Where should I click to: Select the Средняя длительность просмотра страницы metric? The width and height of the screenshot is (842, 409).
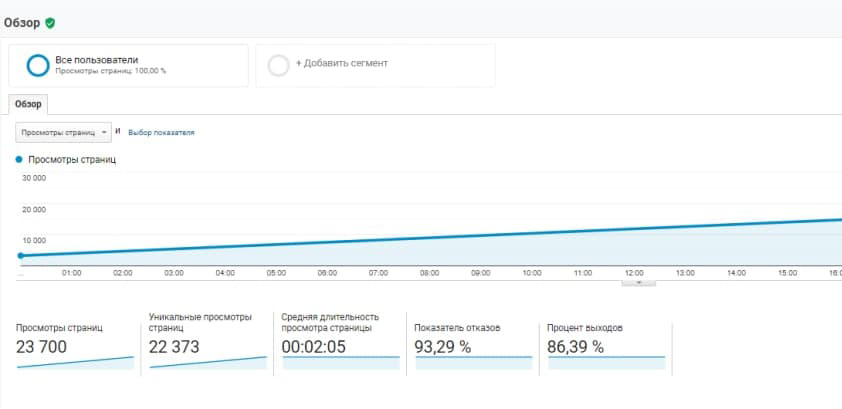340,341
